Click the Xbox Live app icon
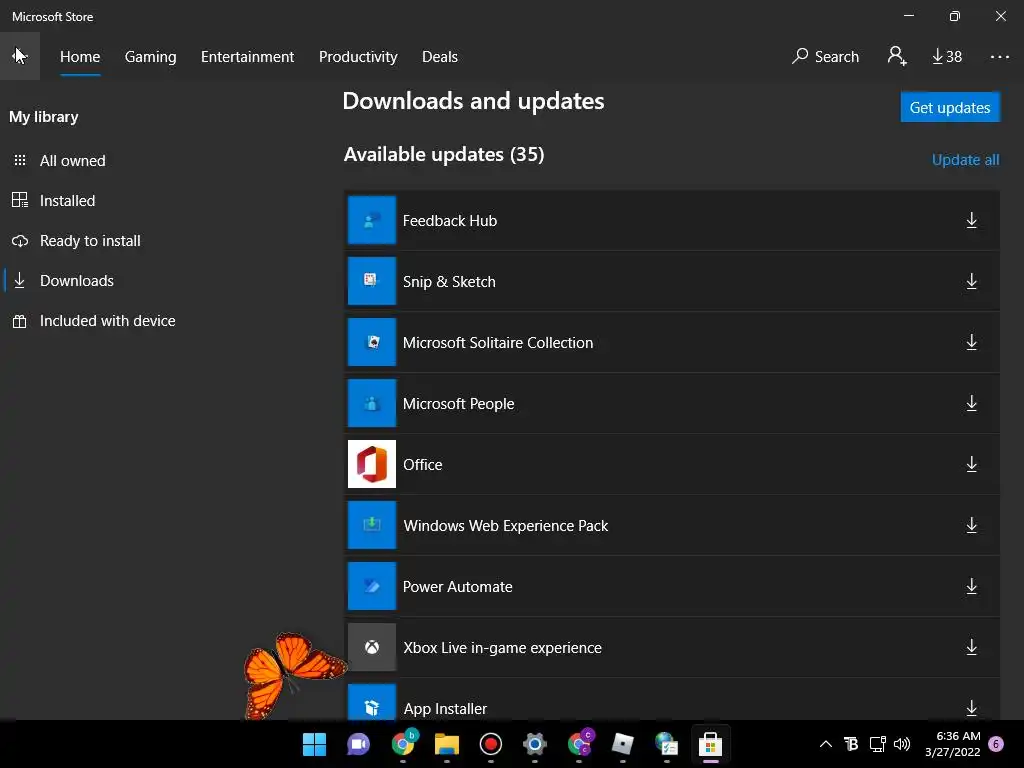Screen dimensions: 1024x768 [x=372, y=647]
